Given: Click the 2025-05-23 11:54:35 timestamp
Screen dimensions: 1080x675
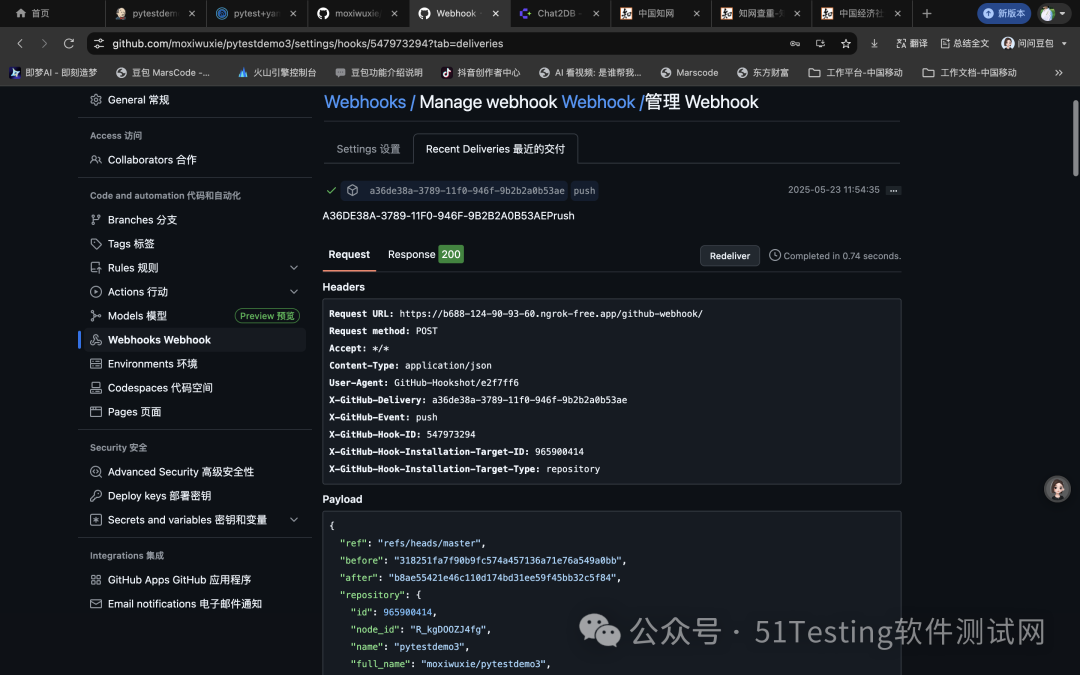Looking at the screenshot, I should pyautogui.click(x=833, y=189).
